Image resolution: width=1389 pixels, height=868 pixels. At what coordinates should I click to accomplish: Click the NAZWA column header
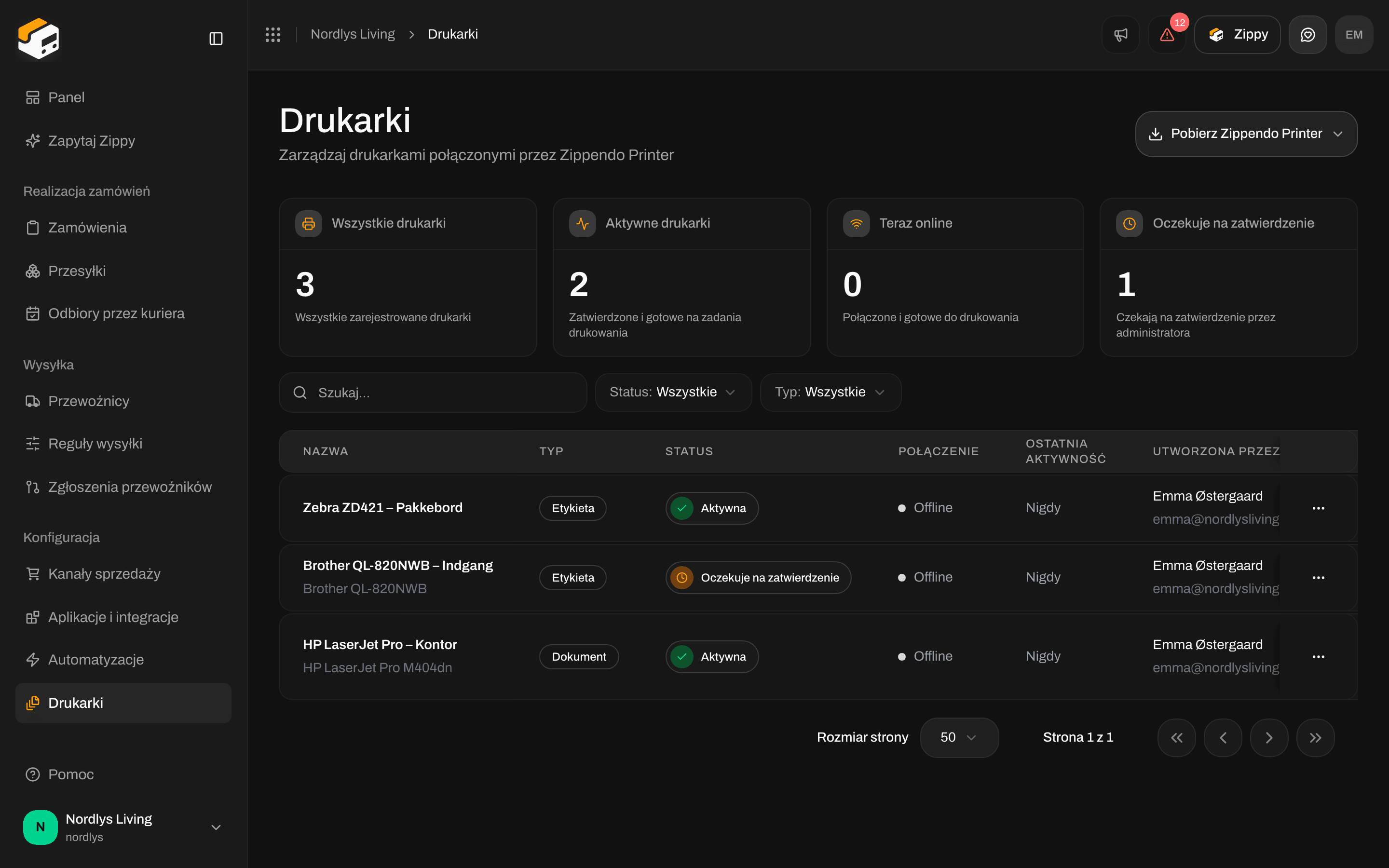coord(326,452)
